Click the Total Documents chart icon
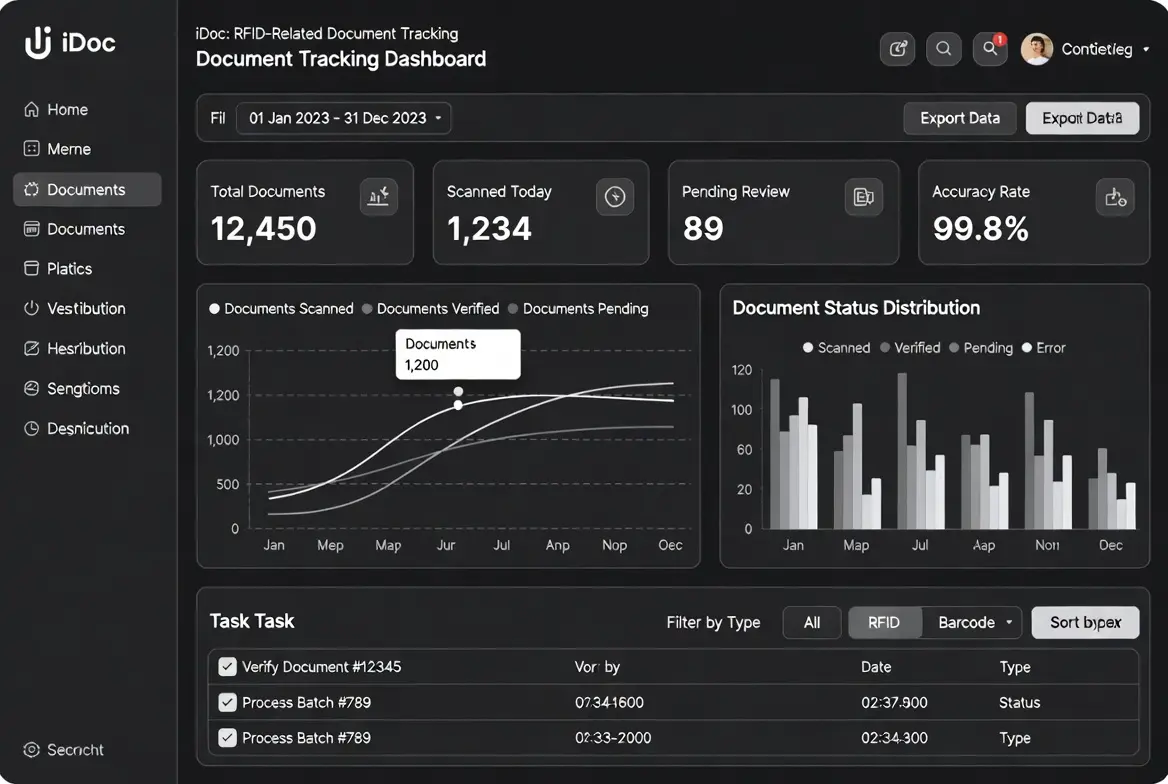Image resolution: width=1168 pixels, height=784 pixels. pyautogui.click(x=379, y=197)
